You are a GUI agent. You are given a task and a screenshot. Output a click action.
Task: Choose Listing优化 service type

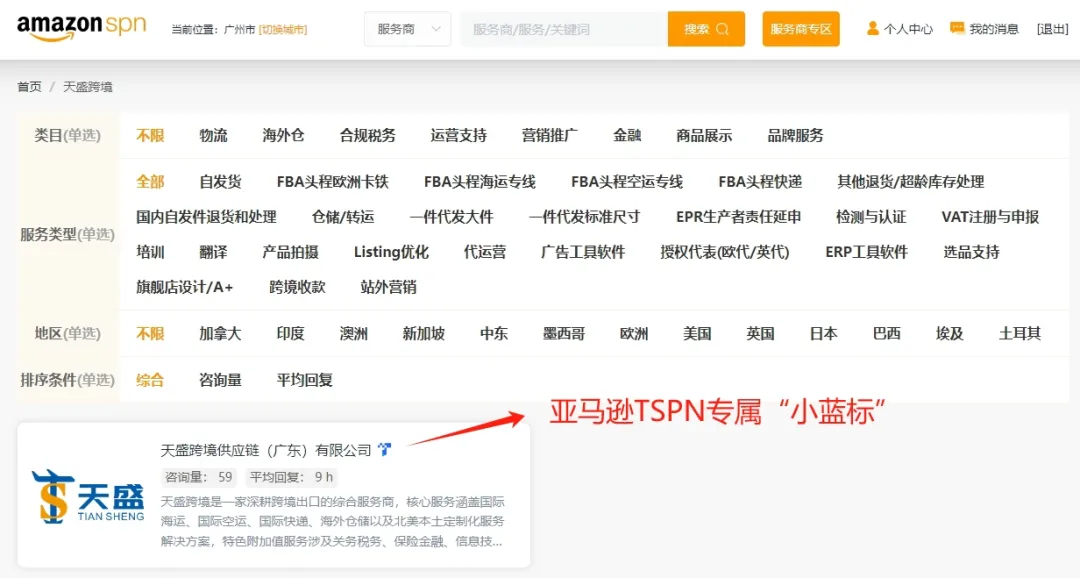click(391, 252)
